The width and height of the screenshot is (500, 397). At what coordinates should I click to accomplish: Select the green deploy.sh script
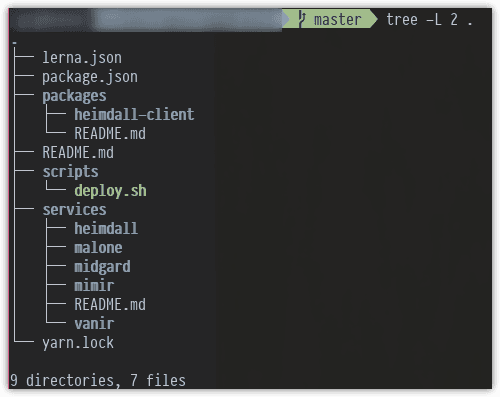pos(110,191)
